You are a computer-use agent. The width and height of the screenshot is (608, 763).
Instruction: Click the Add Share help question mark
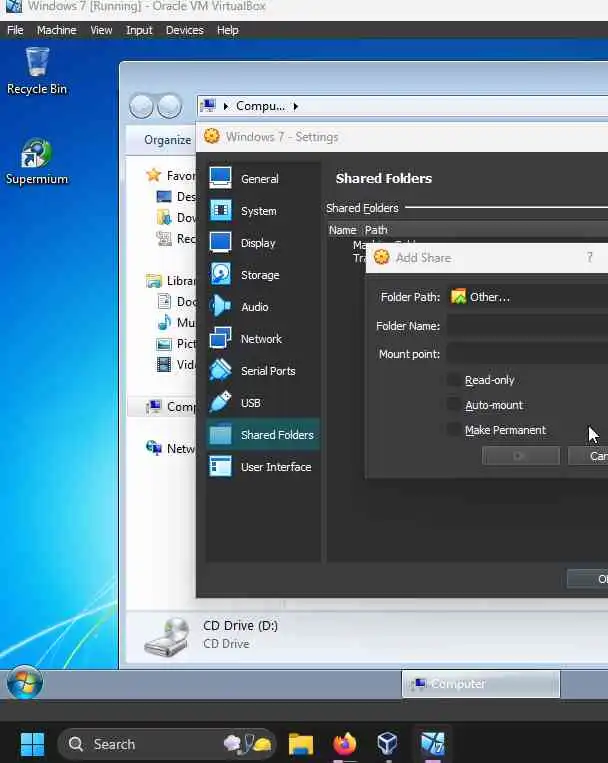[x=590, y=257]
